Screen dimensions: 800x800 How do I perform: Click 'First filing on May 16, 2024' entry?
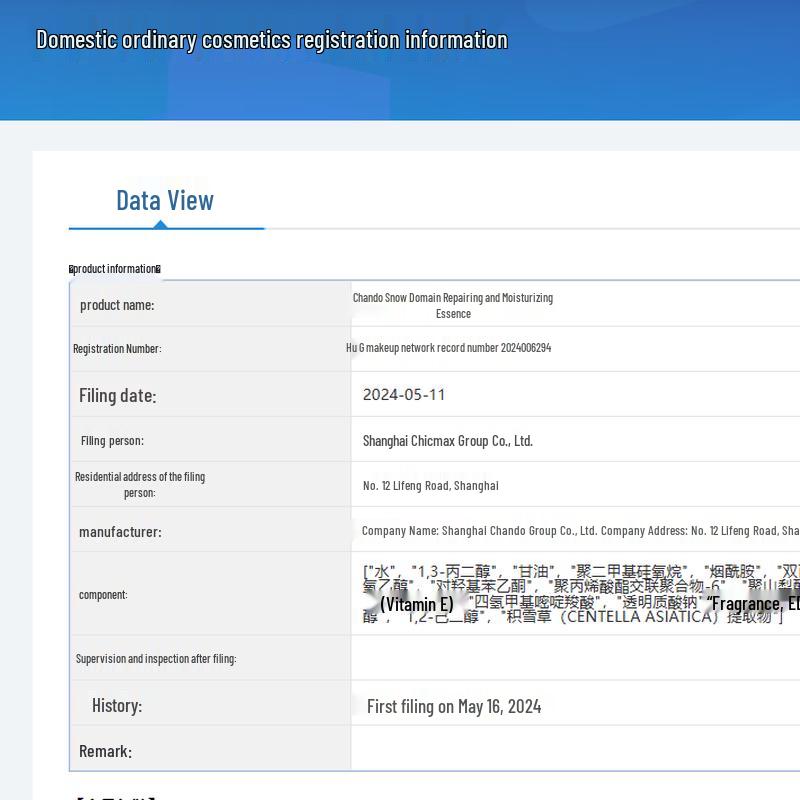pos(454,706)
